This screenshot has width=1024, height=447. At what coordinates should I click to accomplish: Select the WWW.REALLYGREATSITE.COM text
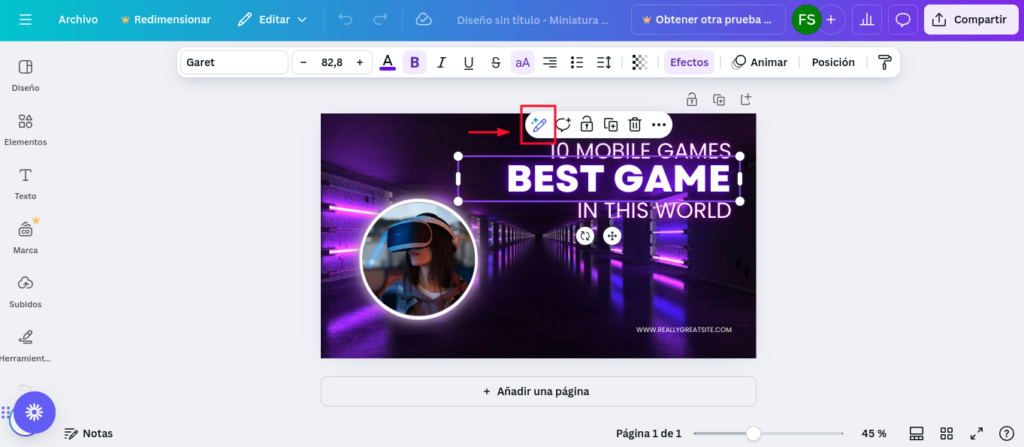(x=684, y=330)
